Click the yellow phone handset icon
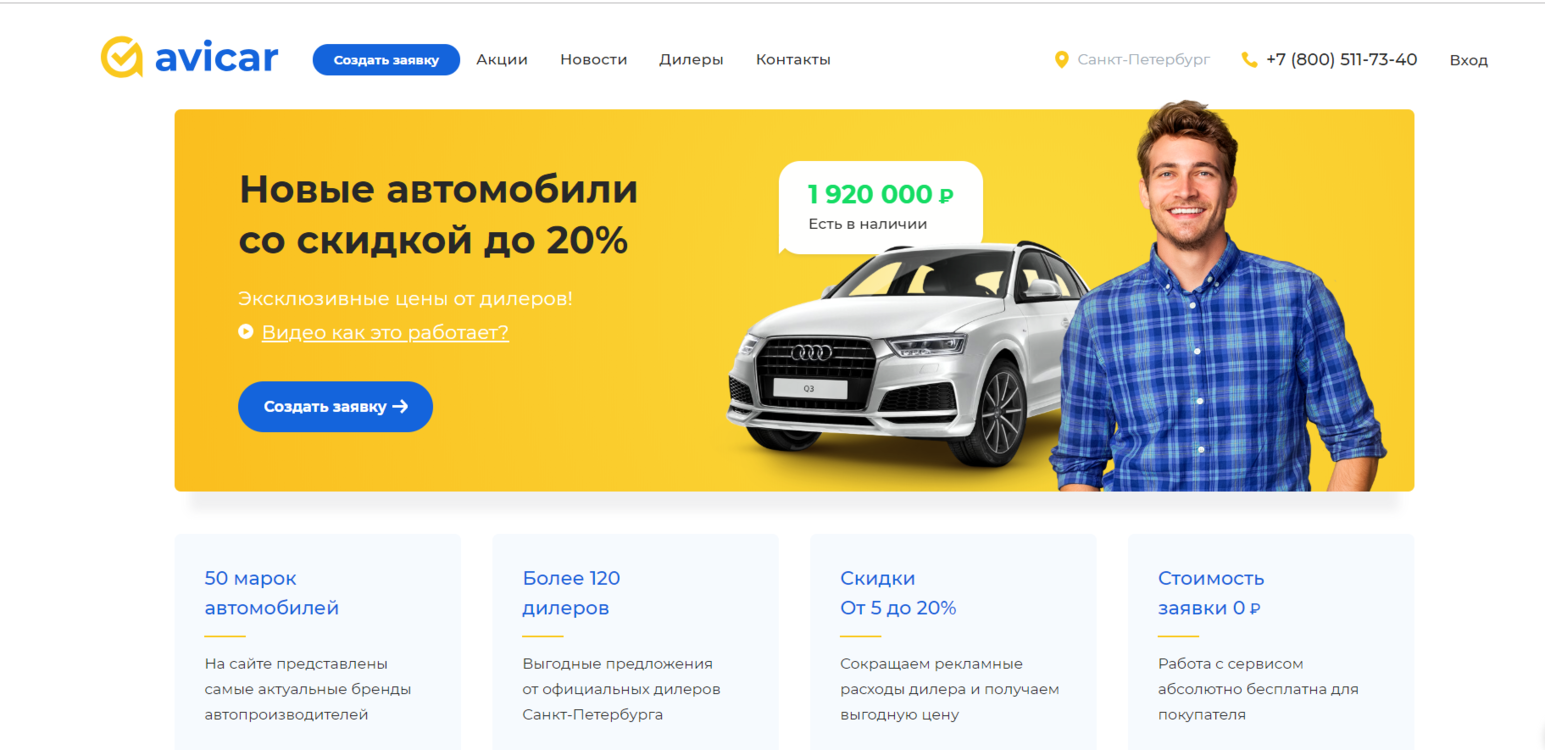 coord(1249,60)
